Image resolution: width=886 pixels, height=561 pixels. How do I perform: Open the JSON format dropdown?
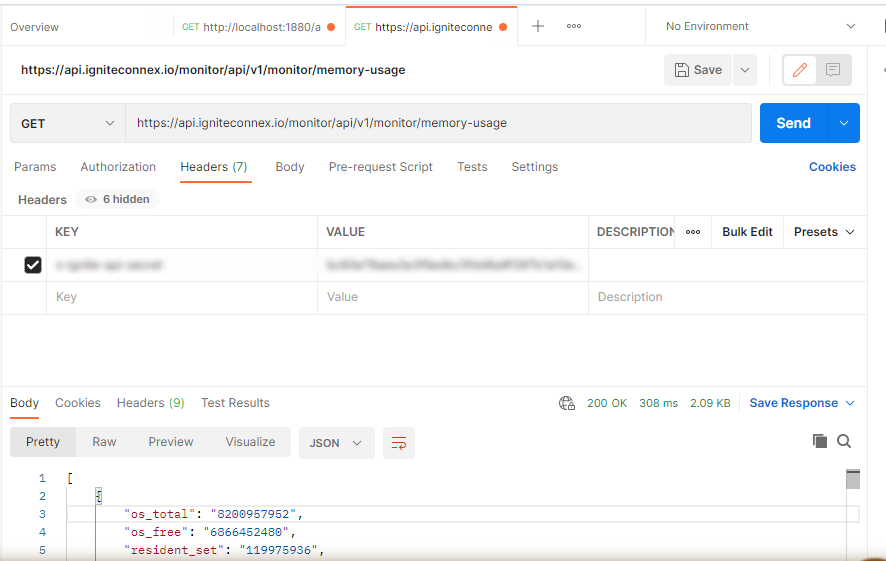(336, 443)
